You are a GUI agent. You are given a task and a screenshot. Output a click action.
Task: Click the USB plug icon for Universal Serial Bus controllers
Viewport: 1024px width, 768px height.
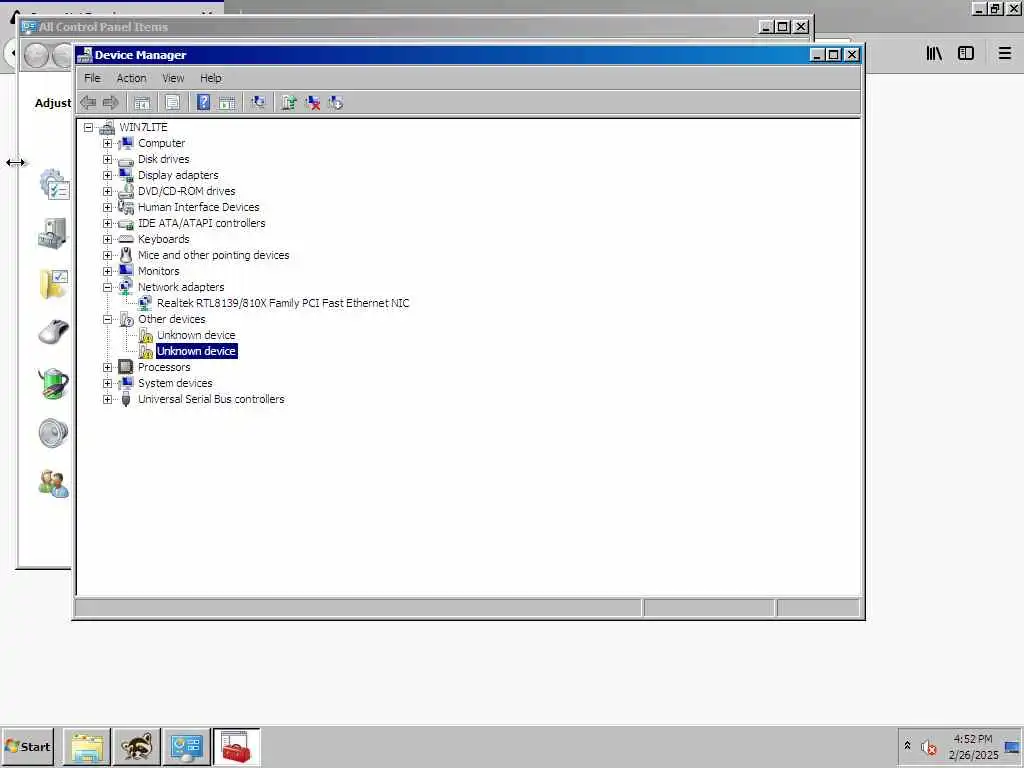point(125,399)
